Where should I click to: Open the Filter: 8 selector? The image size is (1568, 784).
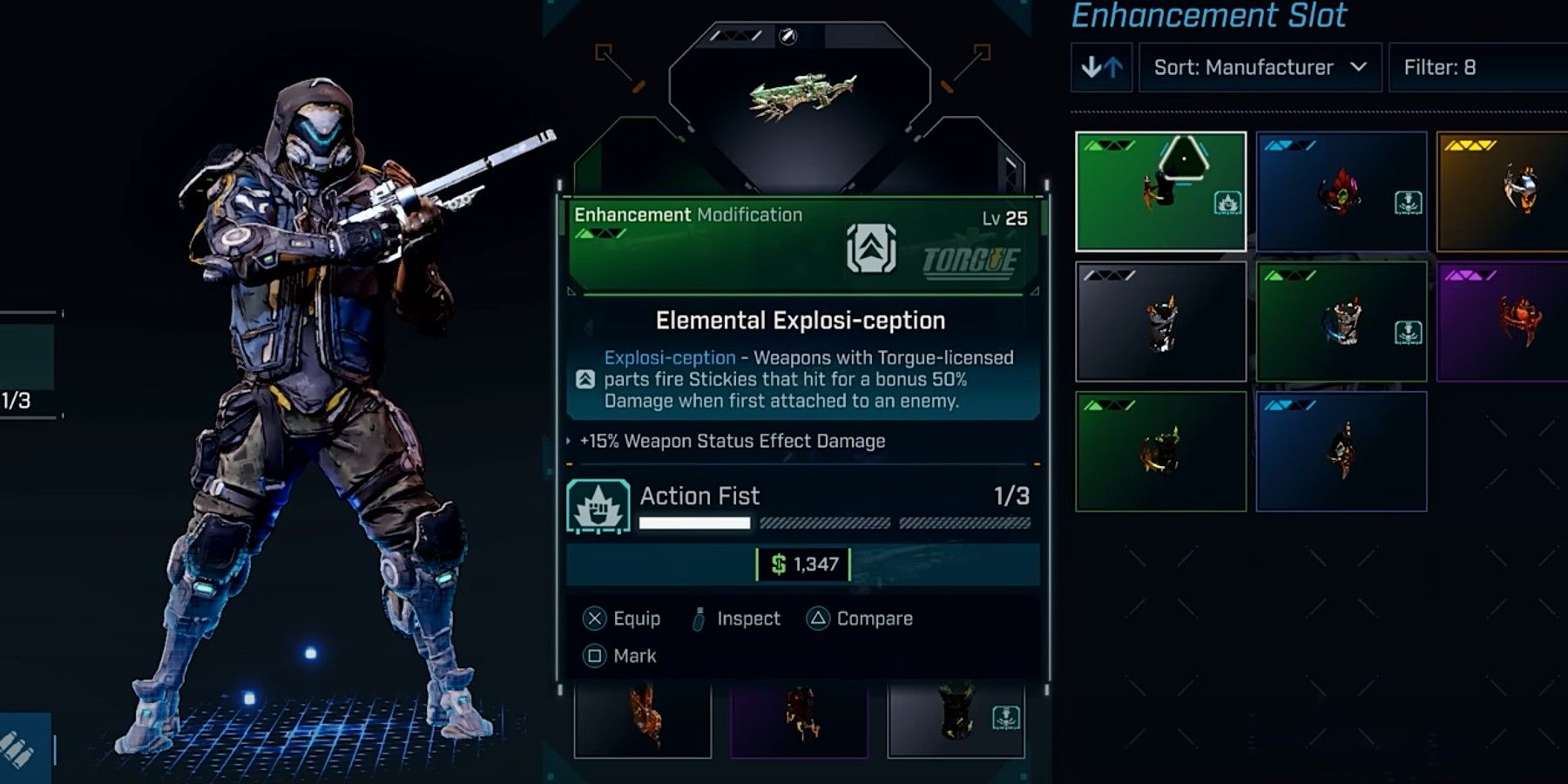click(1478, 67)
